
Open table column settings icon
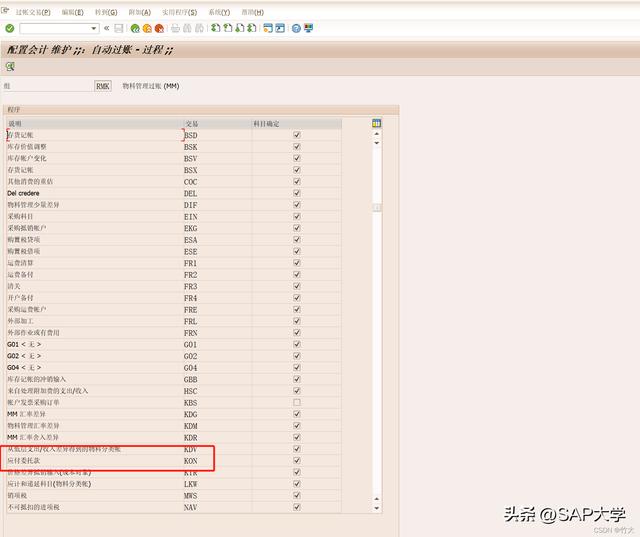pos(376,123)
